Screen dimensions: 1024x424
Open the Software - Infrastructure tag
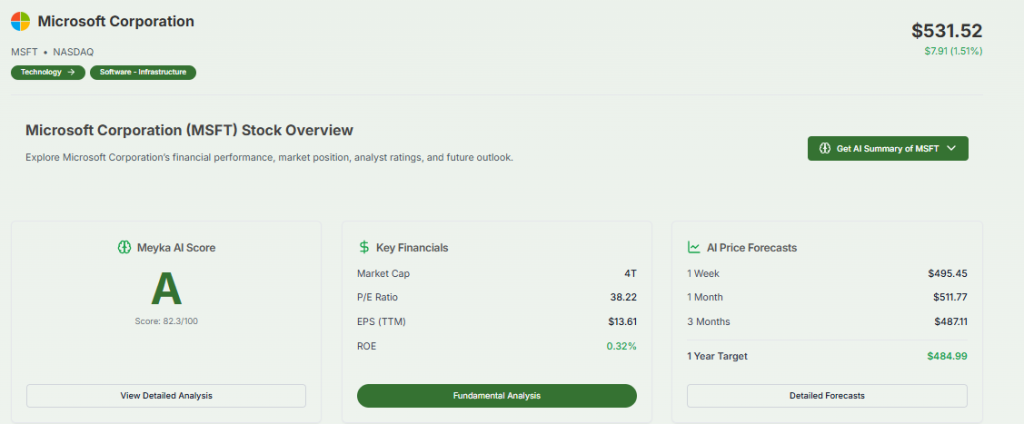point(143,73)
